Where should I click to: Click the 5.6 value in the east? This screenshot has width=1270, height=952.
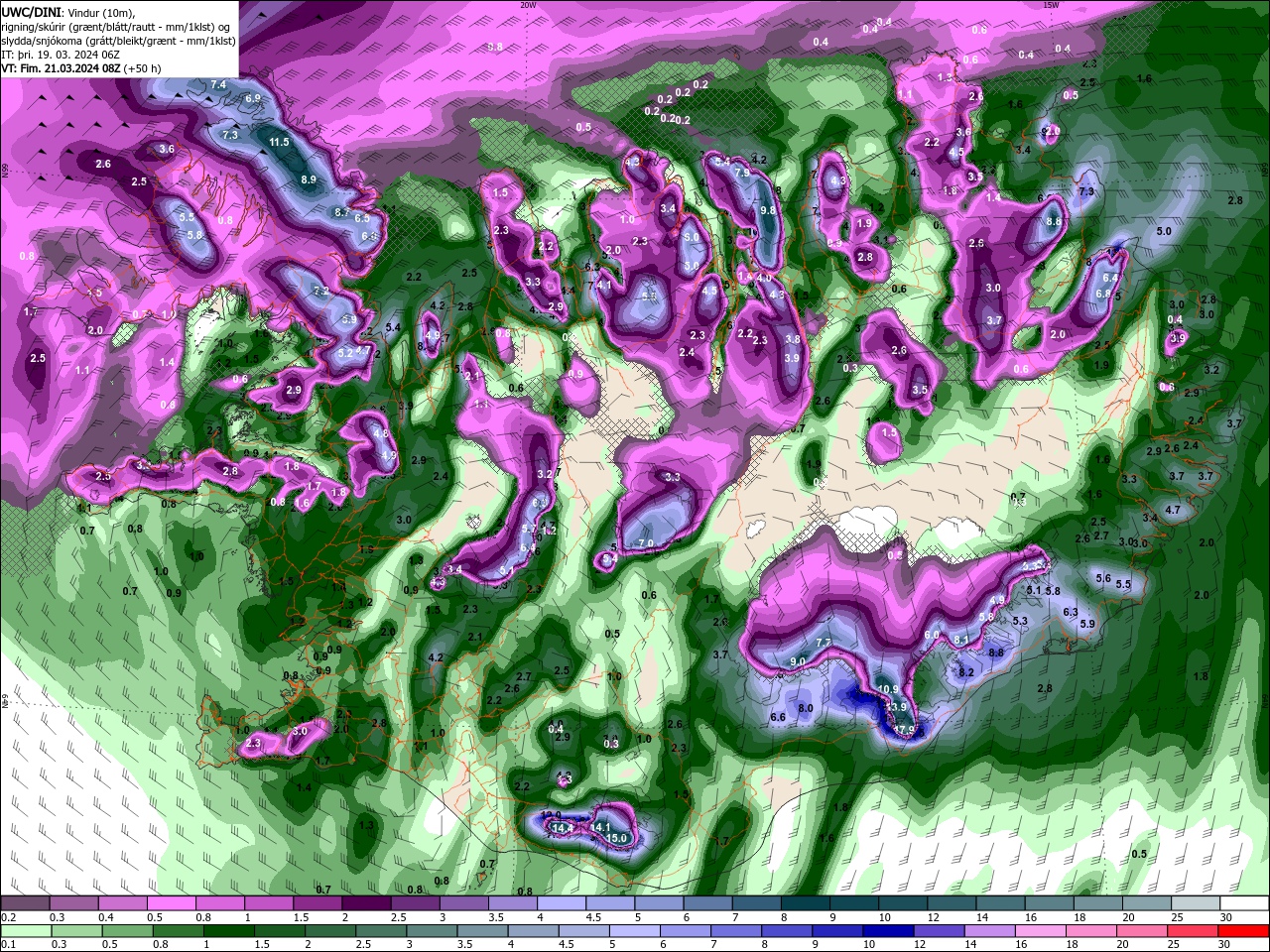coord(1103,578)
